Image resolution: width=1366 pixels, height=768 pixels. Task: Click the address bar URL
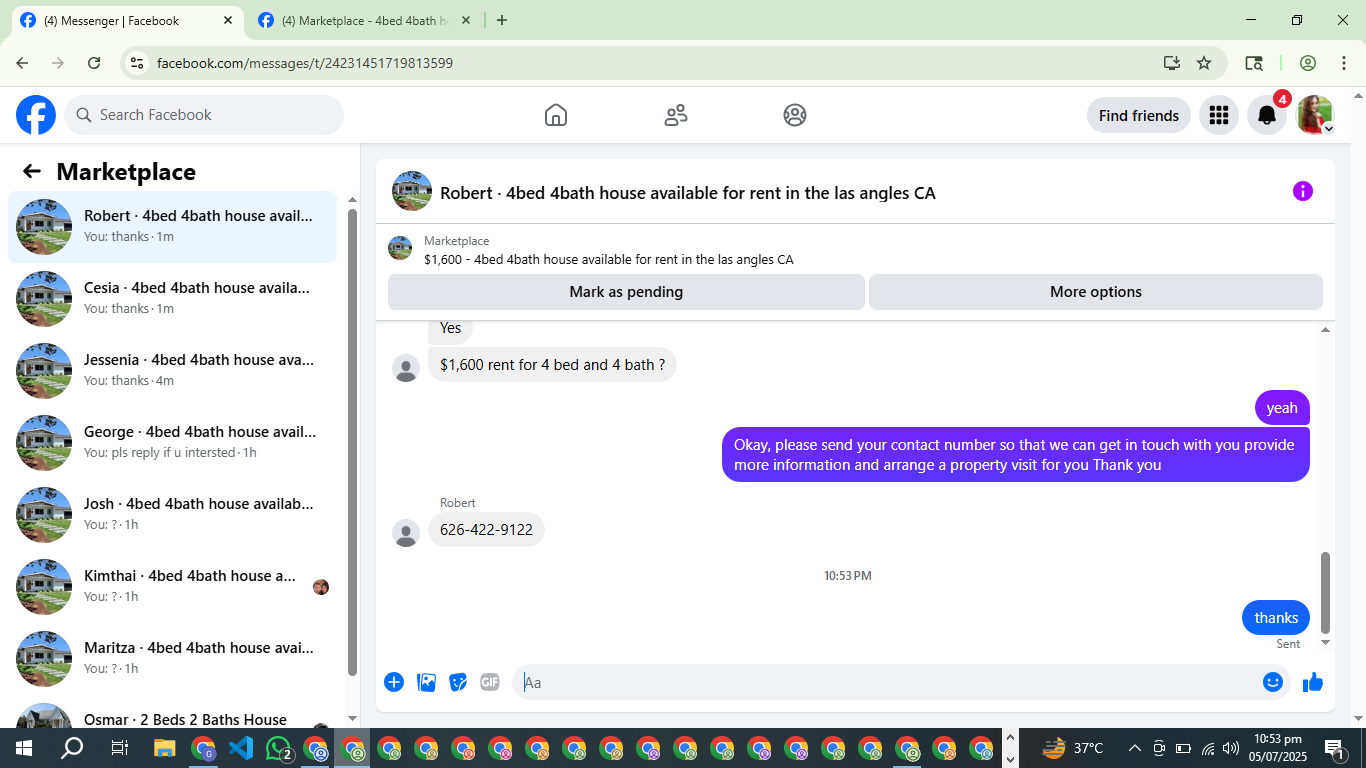point(305,63)
